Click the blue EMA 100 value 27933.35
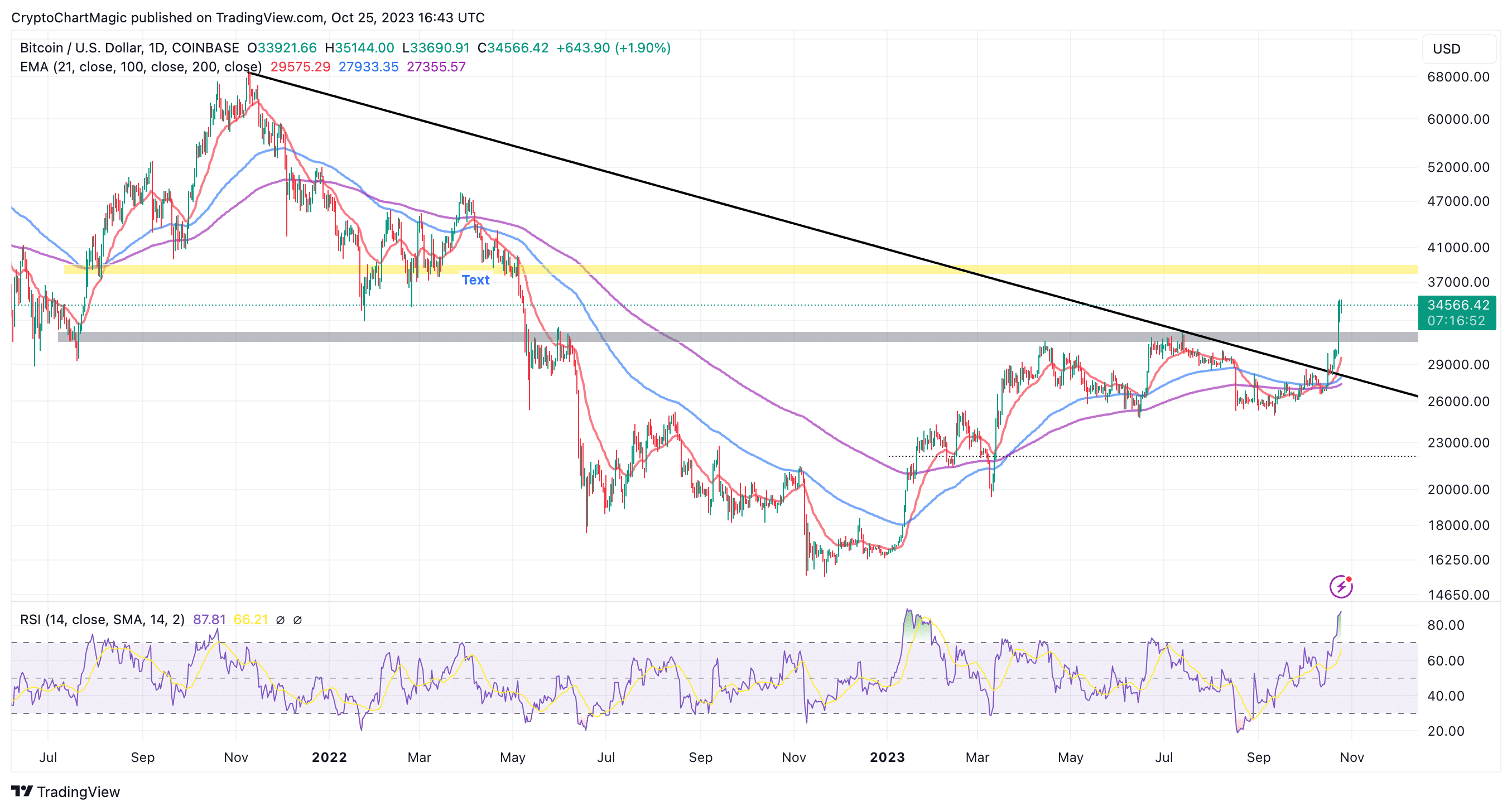 (368, 67)
